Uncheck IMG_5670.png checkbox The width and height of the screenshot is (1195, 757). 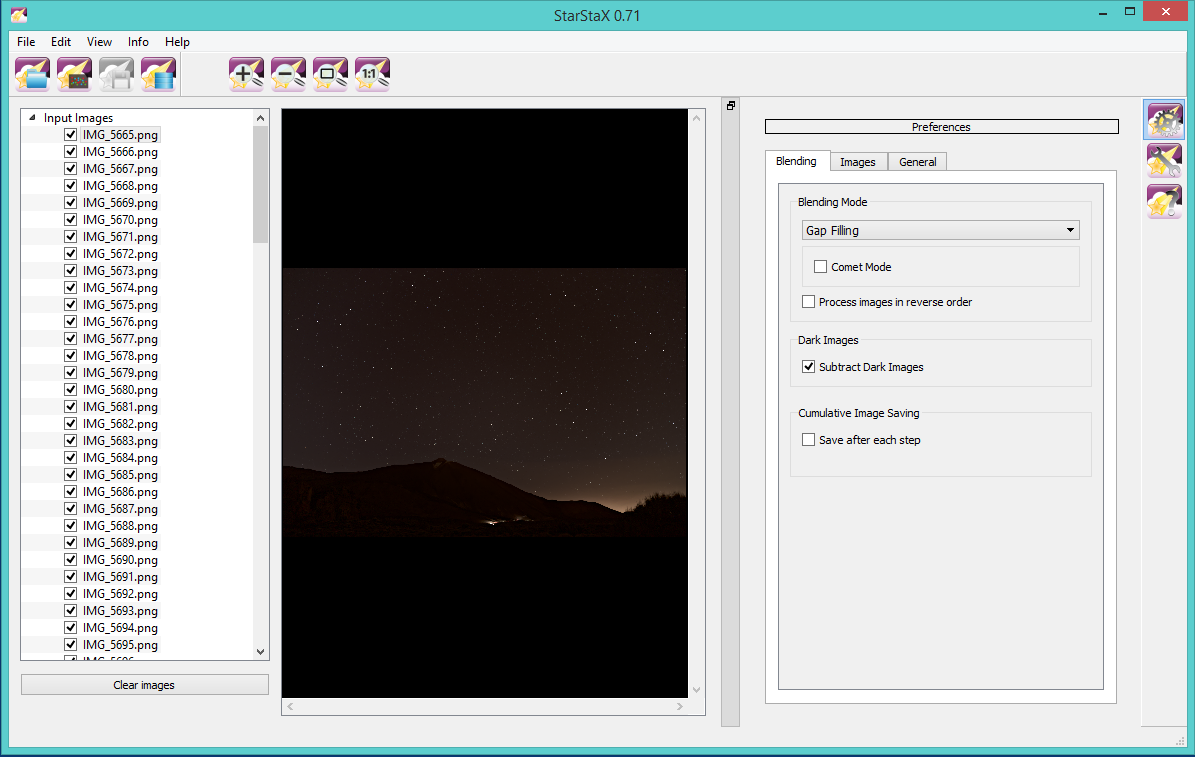(x=71, y=220)
